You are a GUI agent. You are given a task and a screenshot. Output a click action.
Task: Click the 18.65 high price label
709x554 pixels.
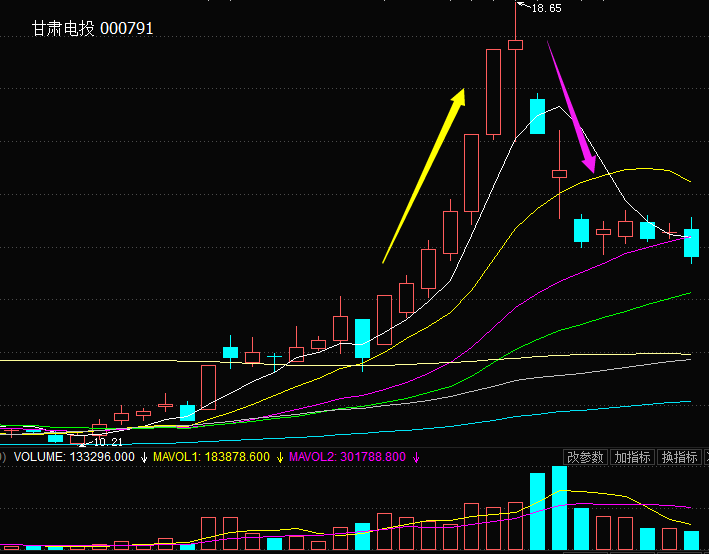pos(546,8)
